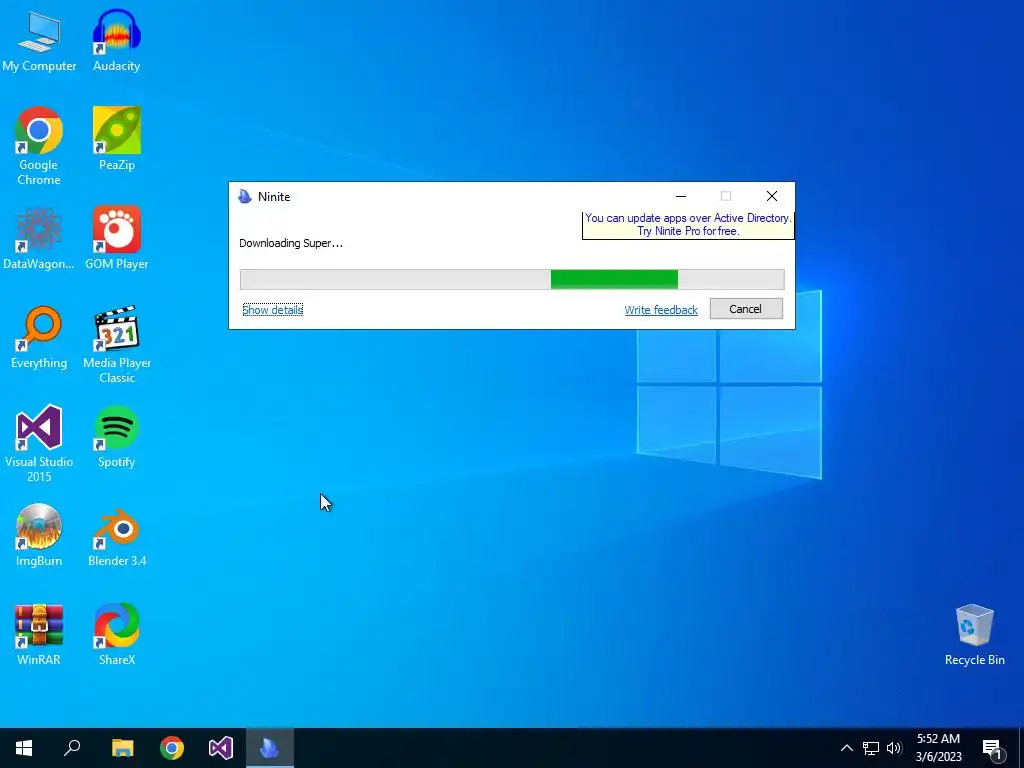This screenshot has height=768, width=1024.
Task: Launch Spotify from the desktop
Action: pos(117,437)
